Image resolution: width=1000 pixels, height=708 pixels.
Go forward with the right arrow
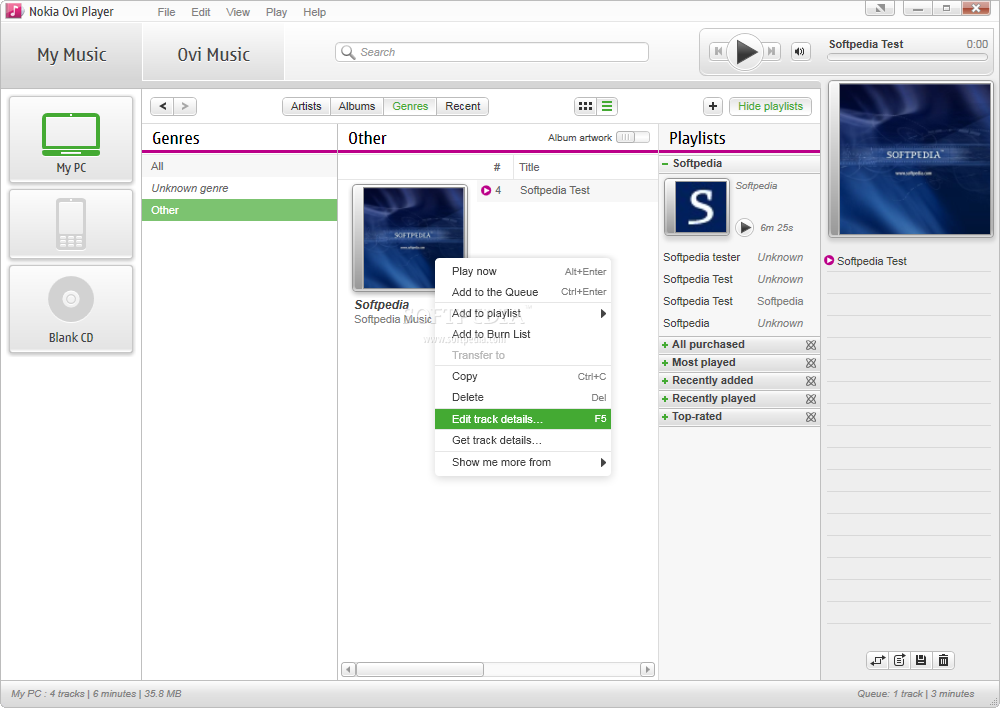[185, 106]
